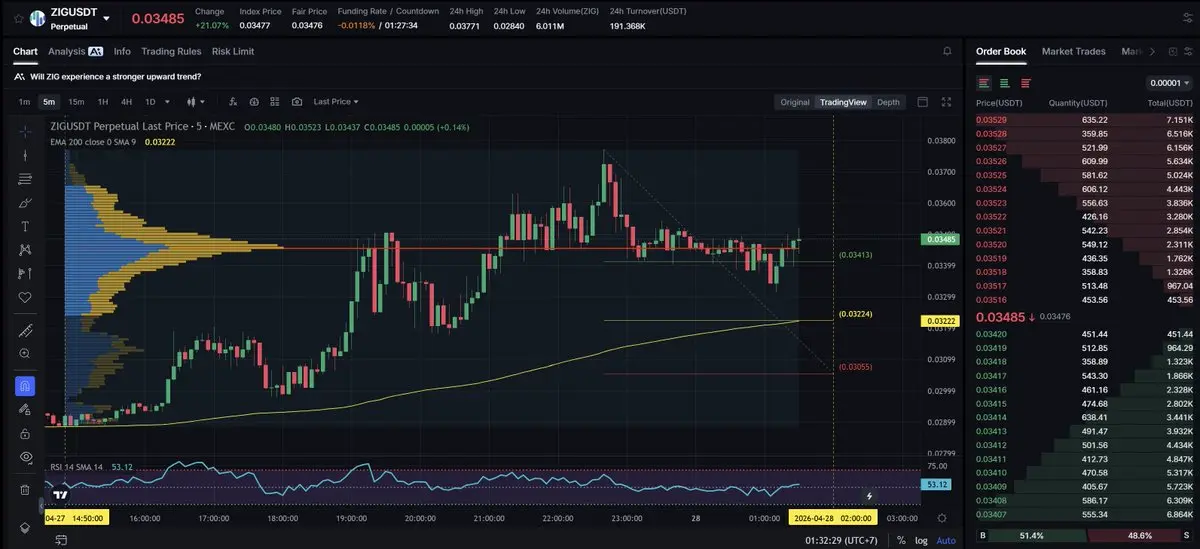Select the 4H timeframe
1200x549 pixels.
click(x=126, y=102)
